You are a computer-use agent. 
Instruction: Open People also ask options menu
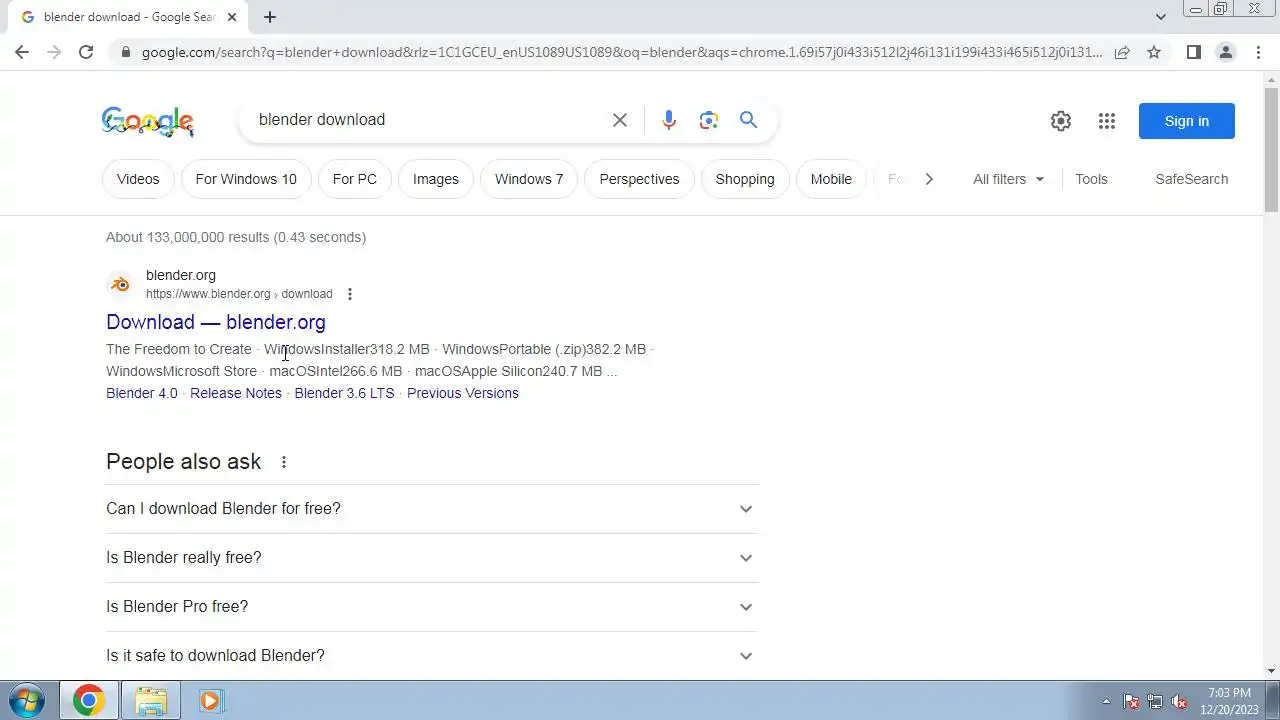[284, 462]
